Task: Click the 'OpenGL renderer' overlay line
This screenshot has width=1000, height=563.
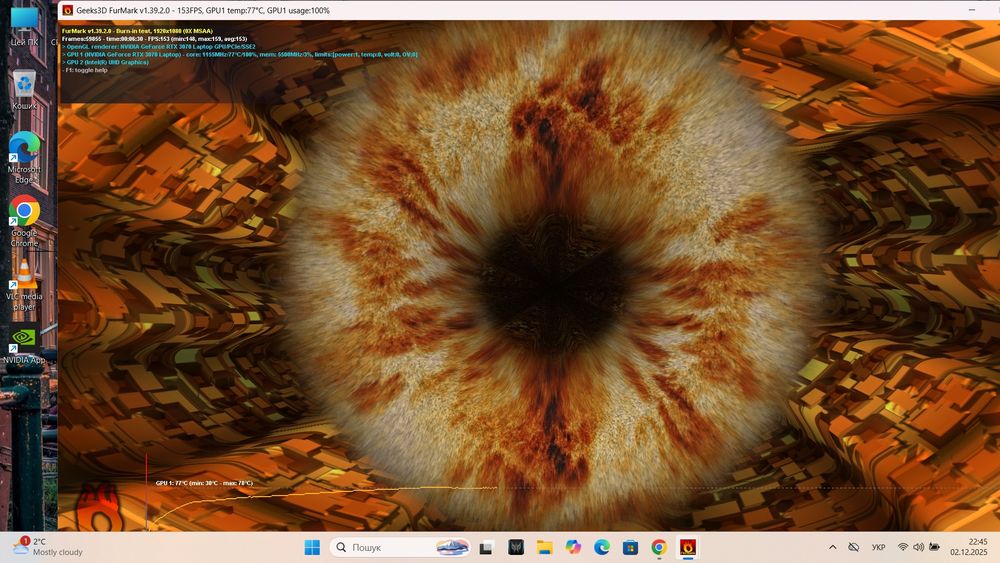Action: (159, 47)
